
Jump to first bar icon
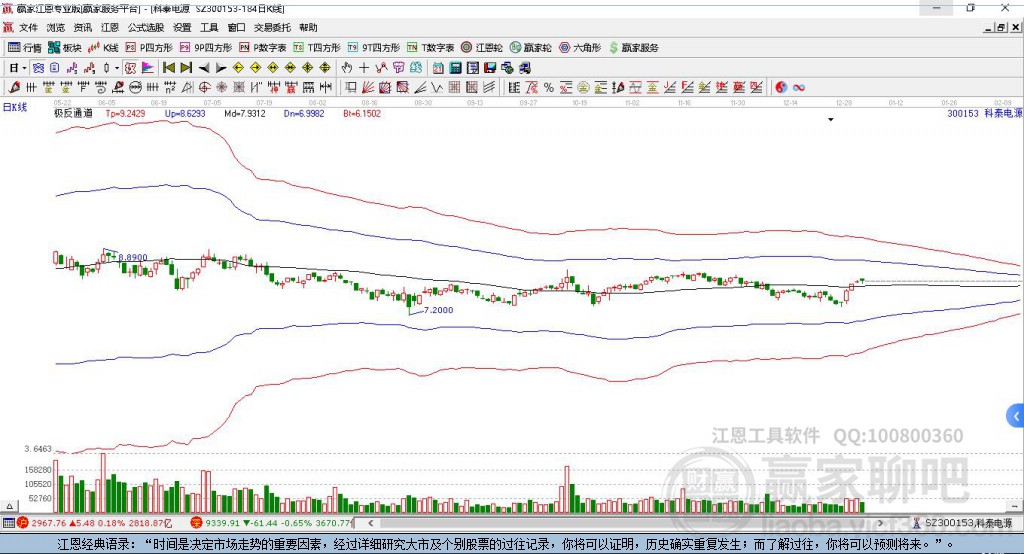pyautogui.click(x=168, y=68)
